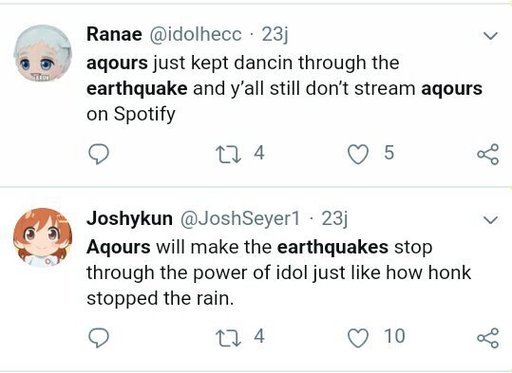Image resolution: width=512 pixels, height=373 pixels.
Task: Open tweet text about power of idol
Action: [x=279, y=273]
